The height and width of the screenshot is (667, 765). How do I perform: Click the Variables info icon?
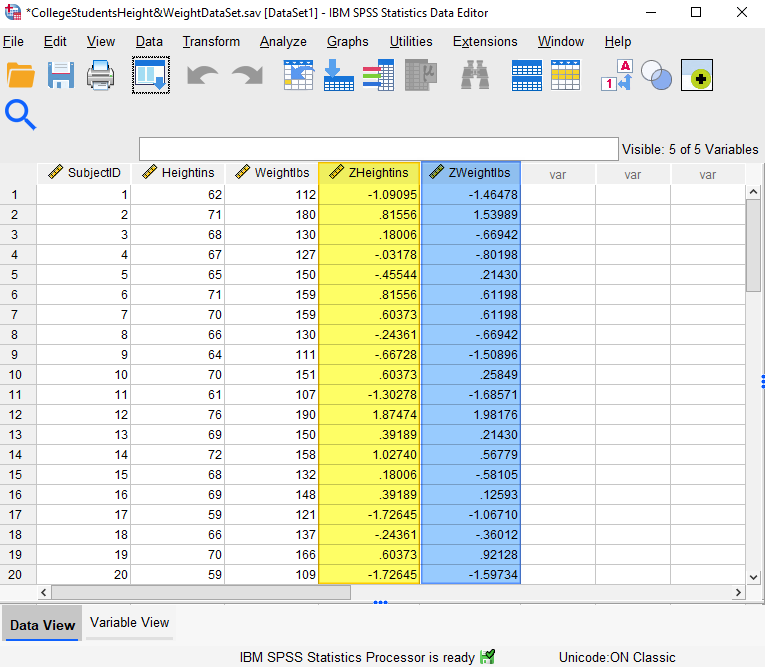click(378, 75)
